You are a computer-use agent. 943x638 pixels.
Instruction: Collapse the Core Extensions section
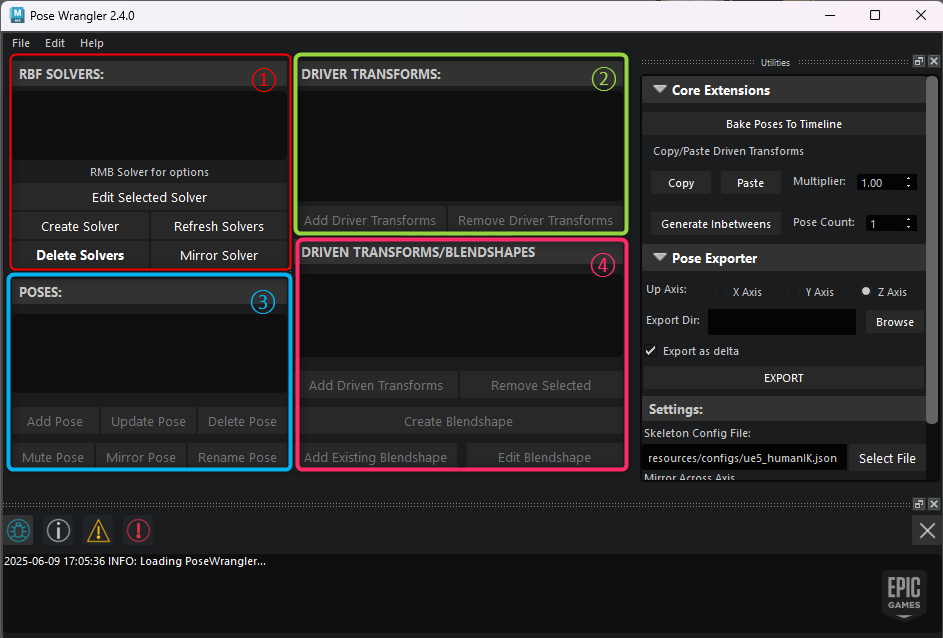pos(660,90)
